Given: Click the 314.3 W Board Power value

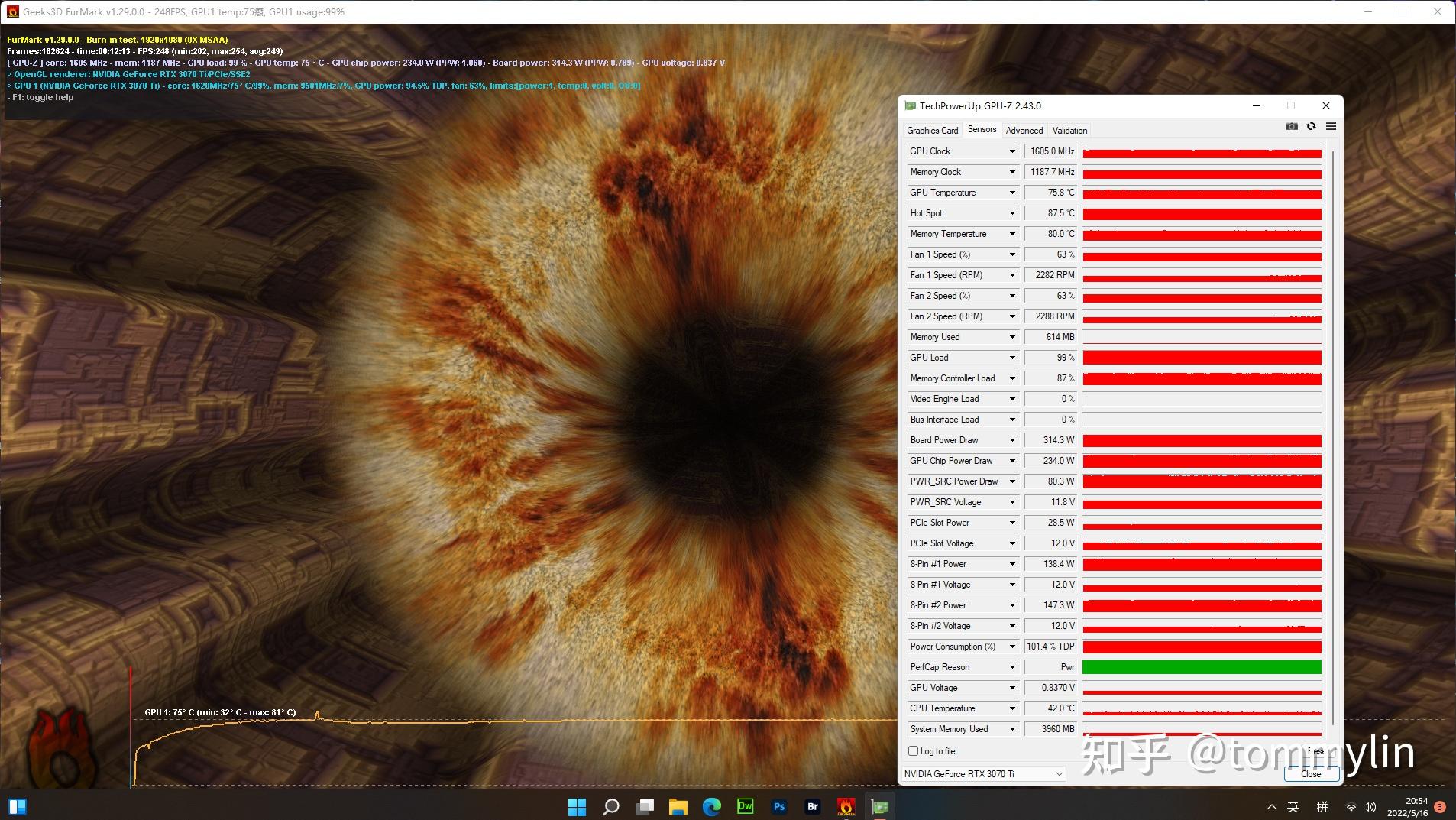Looking at the screenshot, I should (x=1050, y=440).
